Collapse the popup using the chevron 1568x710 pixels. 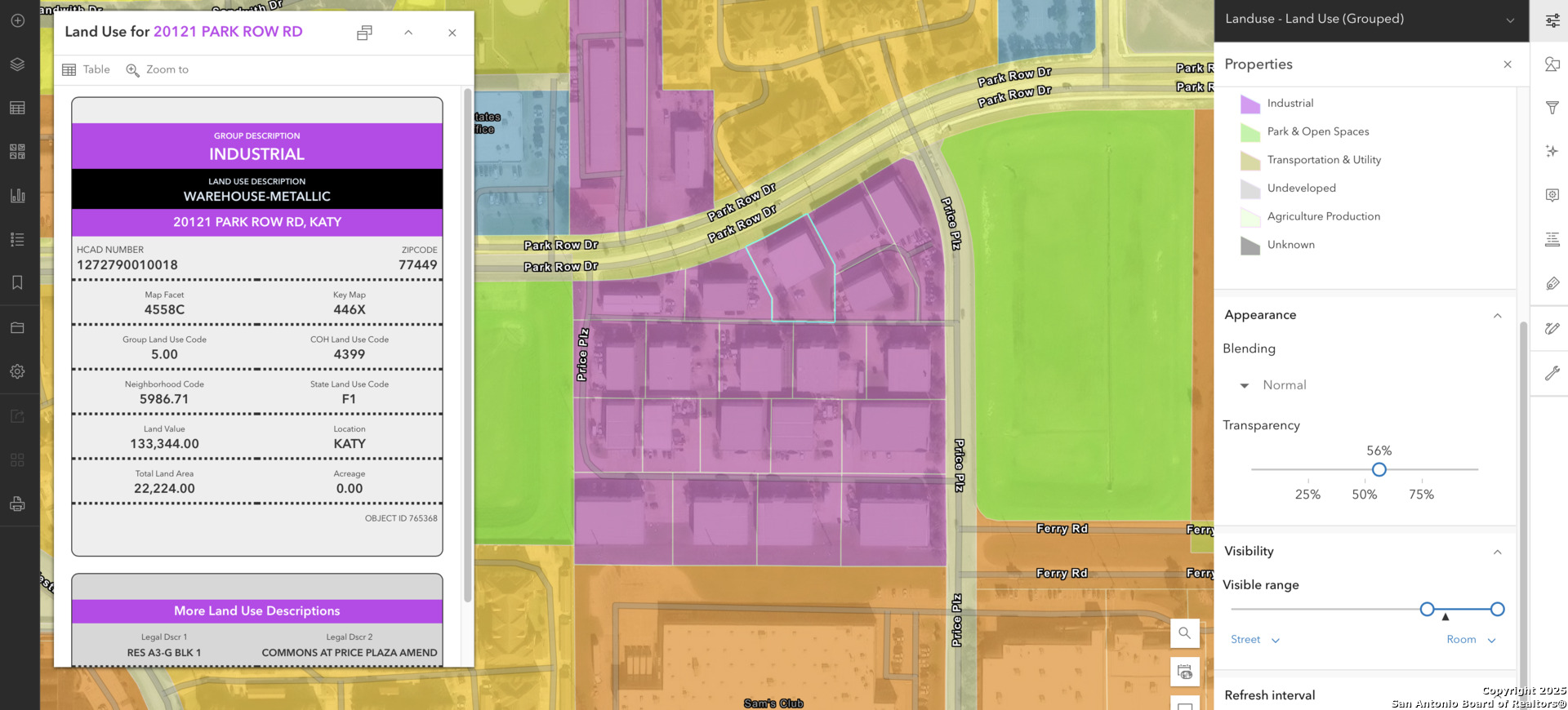click(408, 33)
